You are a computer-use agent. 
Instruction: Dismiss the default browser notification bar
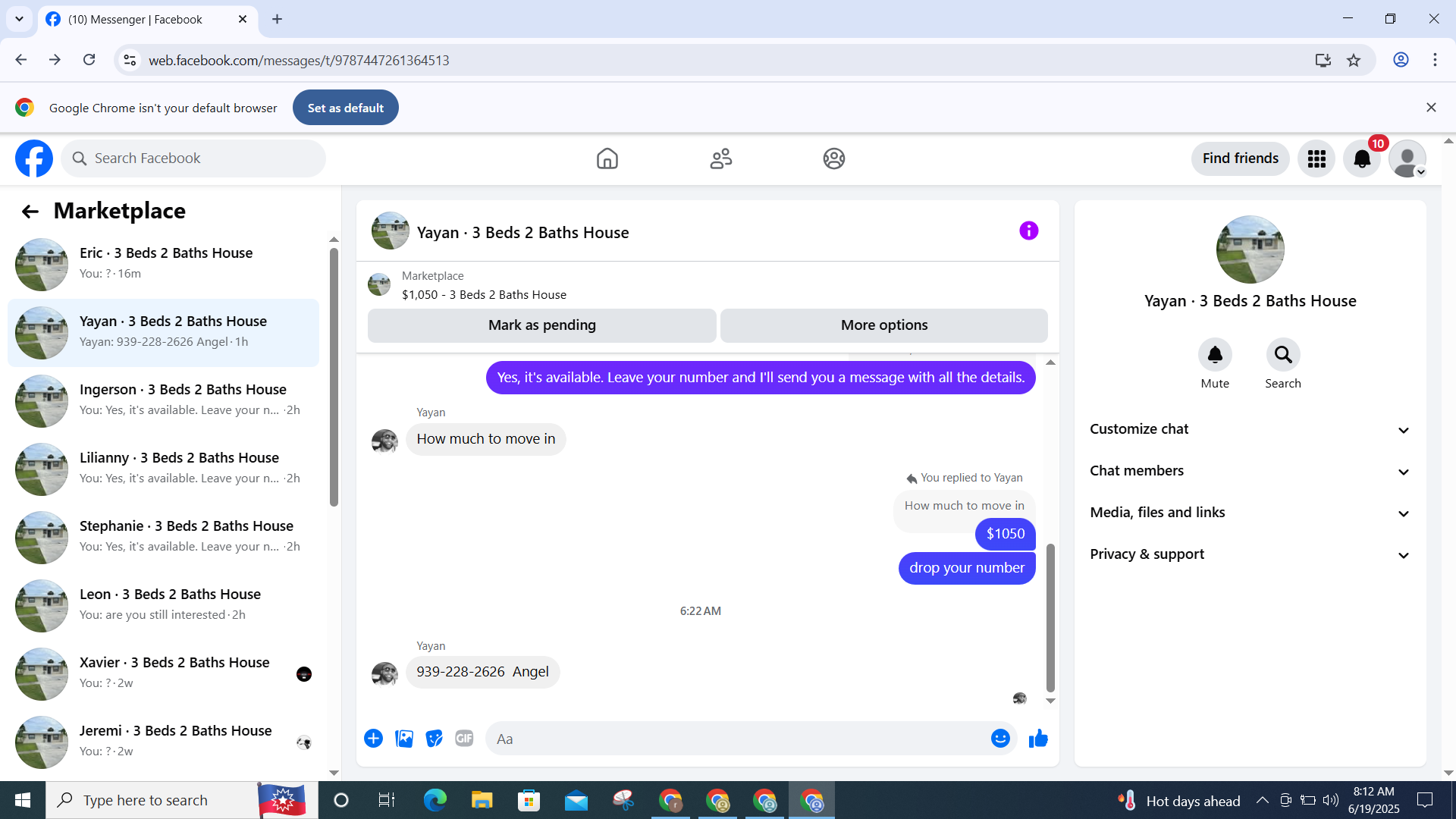click(1431, 108)
